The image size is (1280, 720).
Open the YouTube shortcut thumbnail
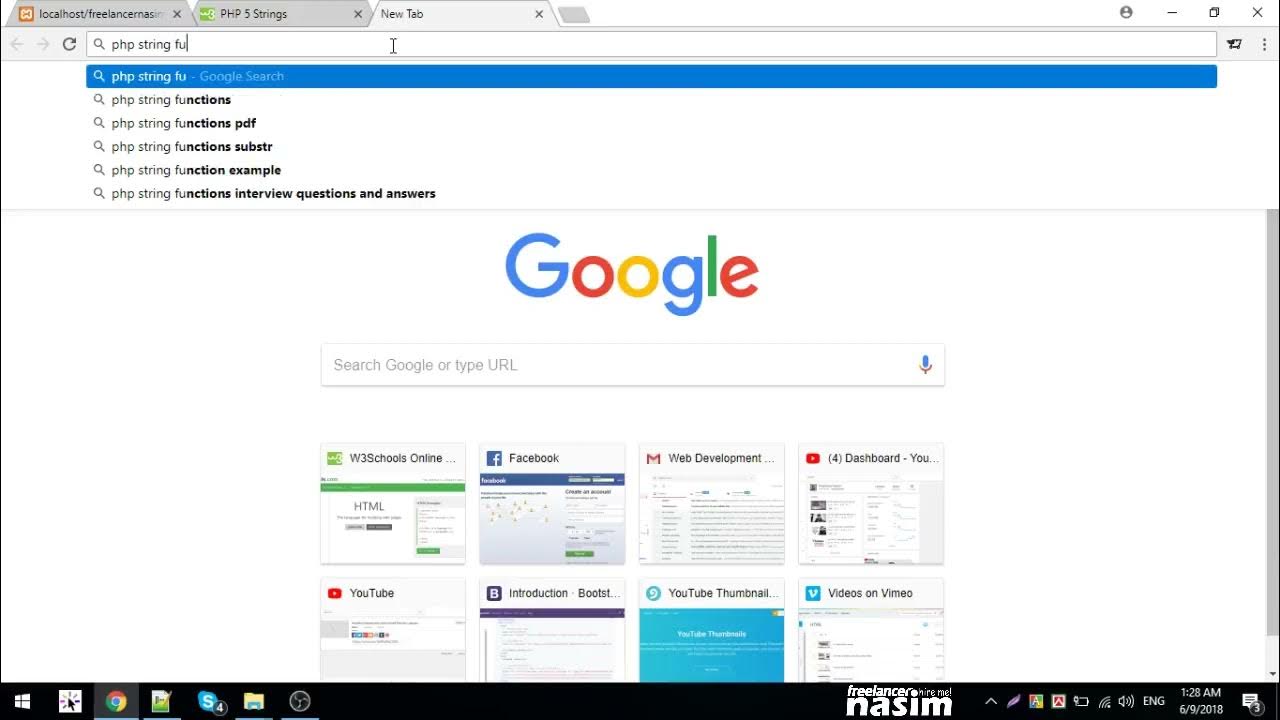tap(393, 630)
